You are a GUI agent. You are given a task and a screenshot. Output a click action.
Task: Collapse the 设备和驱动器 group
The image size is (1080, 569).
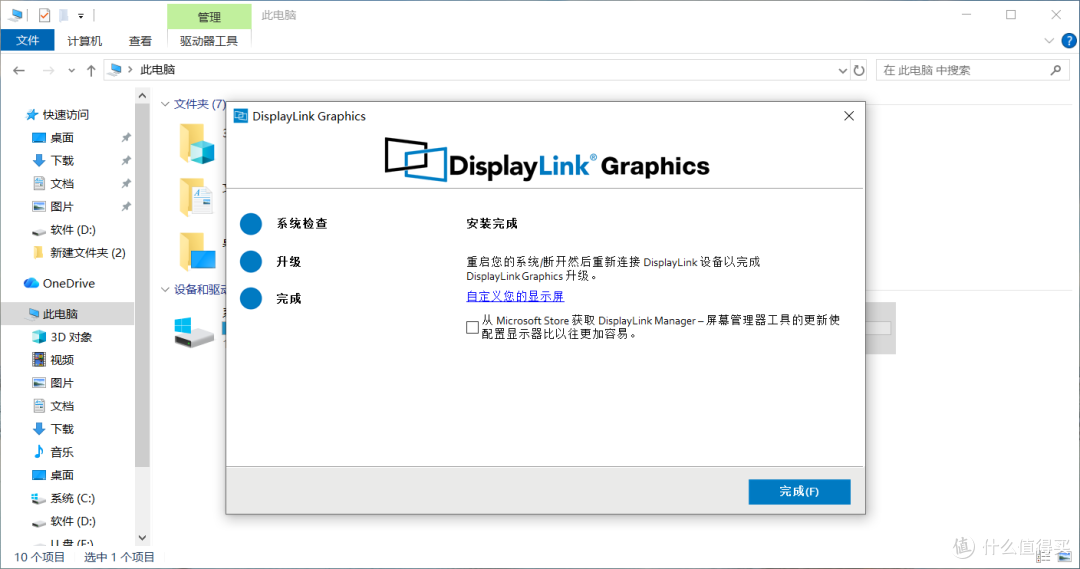165,289
